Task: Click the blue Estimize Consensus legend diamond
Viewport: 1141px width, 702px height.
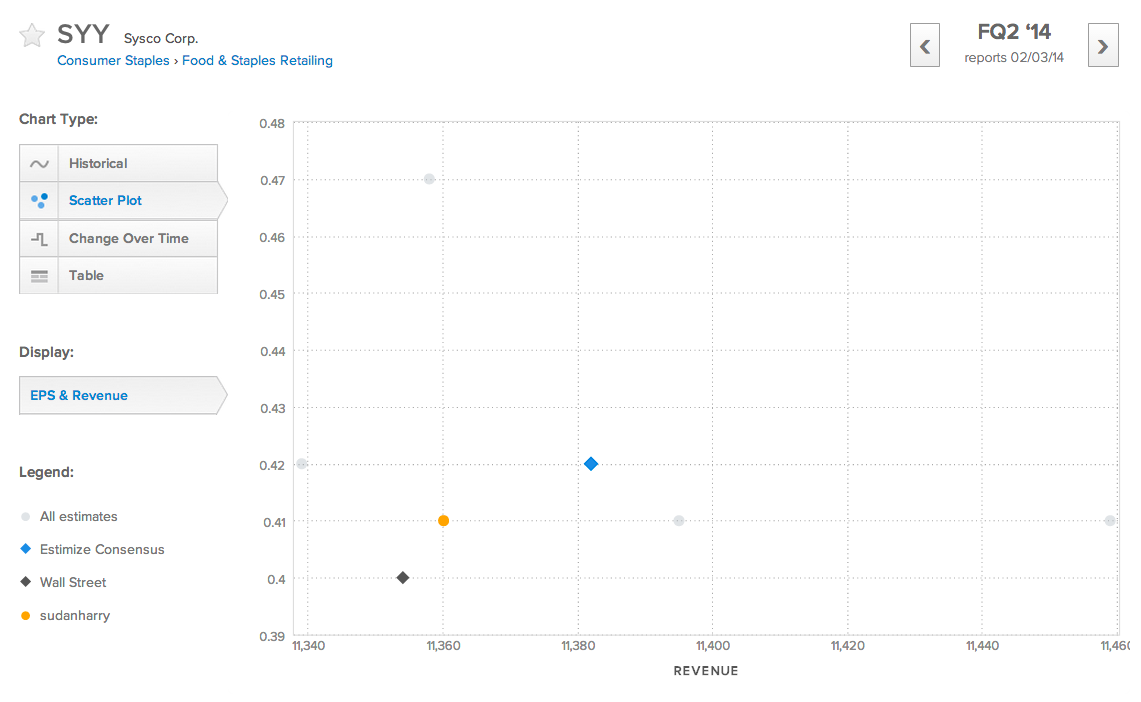Action: pos(25,549)
